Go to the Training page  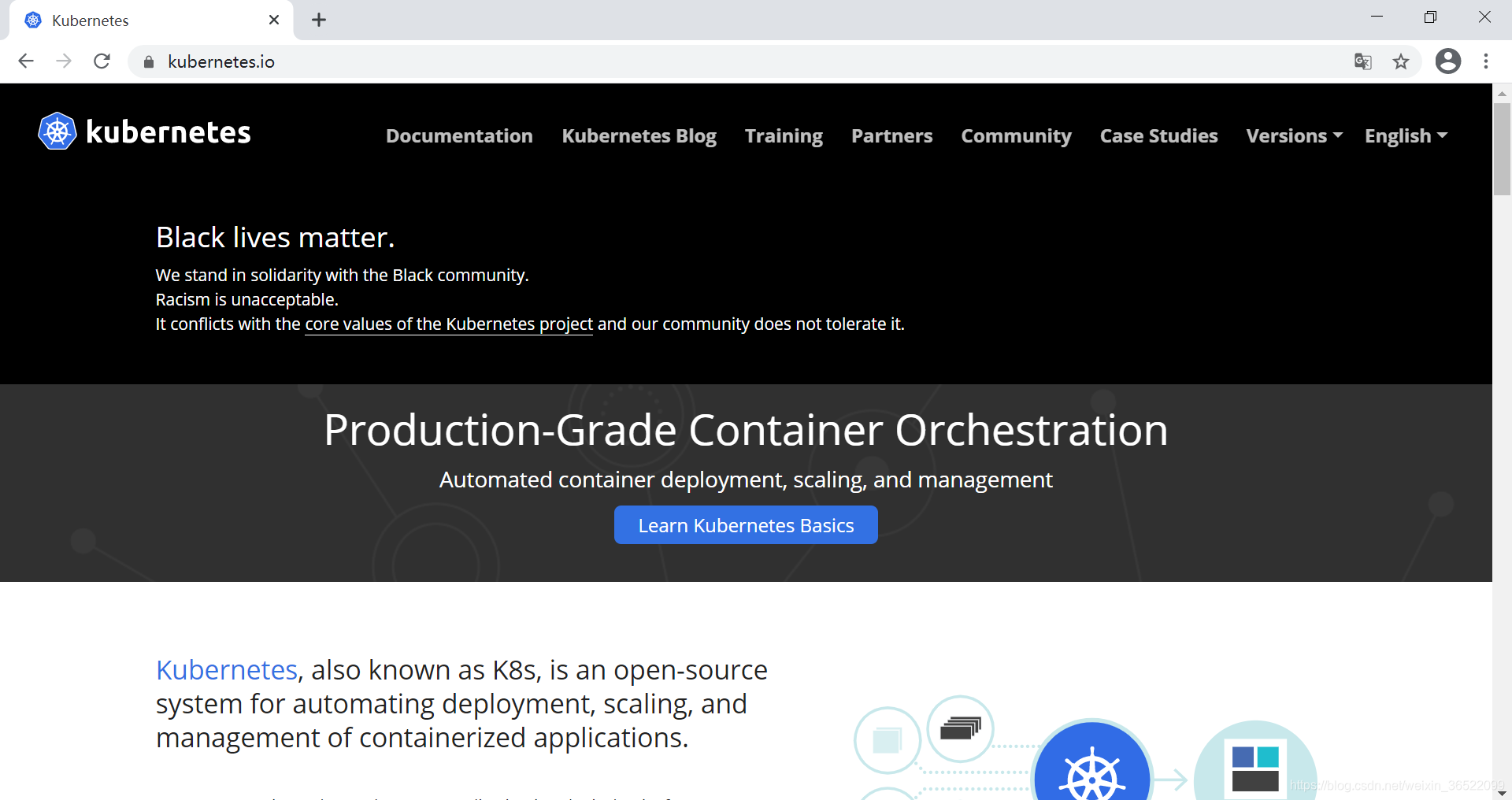click(x=784, y=135)
